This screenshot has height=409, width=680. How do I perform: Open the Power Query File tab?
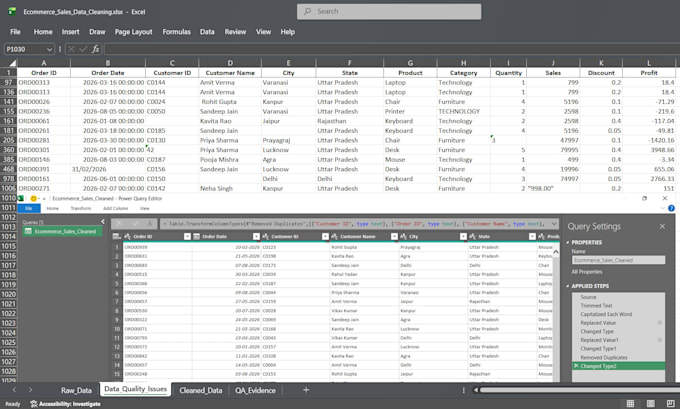[29, 209]
